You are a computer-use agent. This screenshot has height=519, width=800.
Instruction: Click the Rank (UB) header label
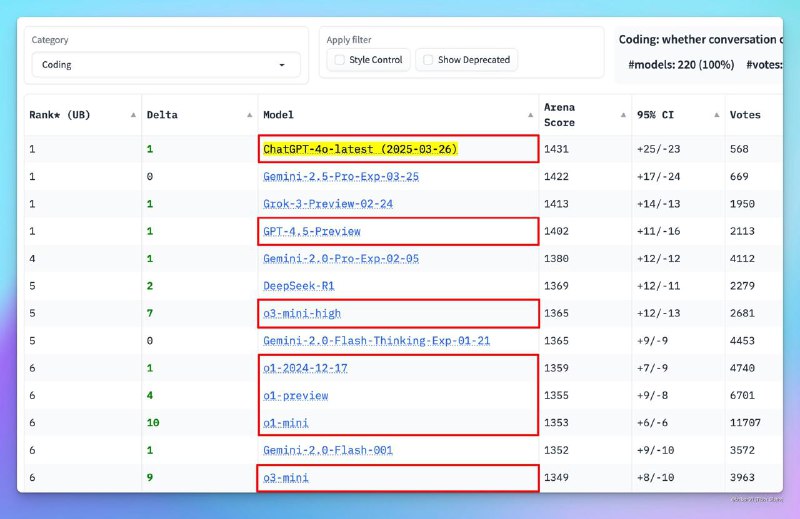[60, 115]
